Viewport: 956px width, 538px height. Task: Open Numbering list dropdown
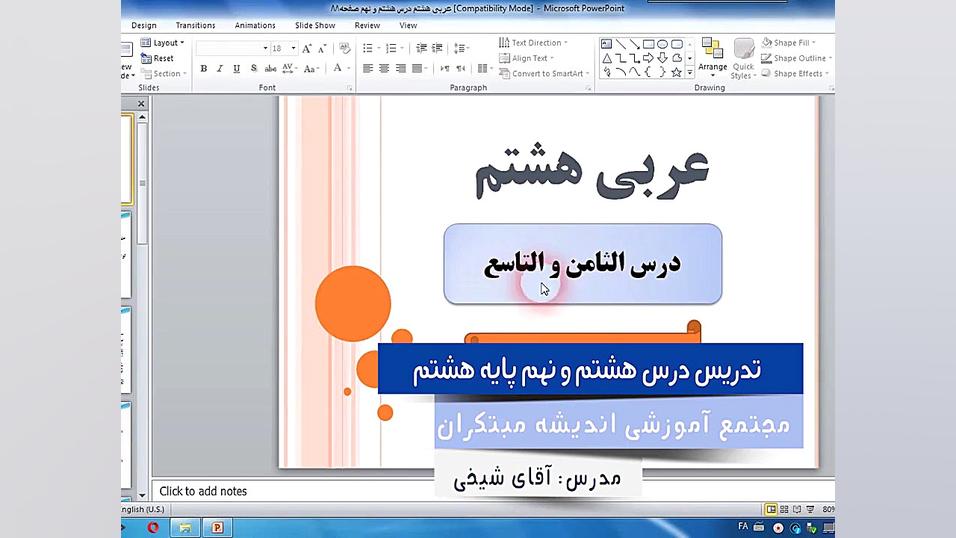point(394,48)
